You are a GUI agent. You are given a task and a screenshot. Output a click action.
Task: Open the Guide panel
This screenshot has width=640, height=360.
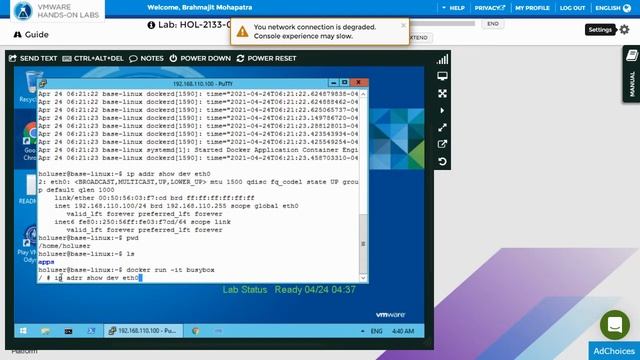coord(31,35)
